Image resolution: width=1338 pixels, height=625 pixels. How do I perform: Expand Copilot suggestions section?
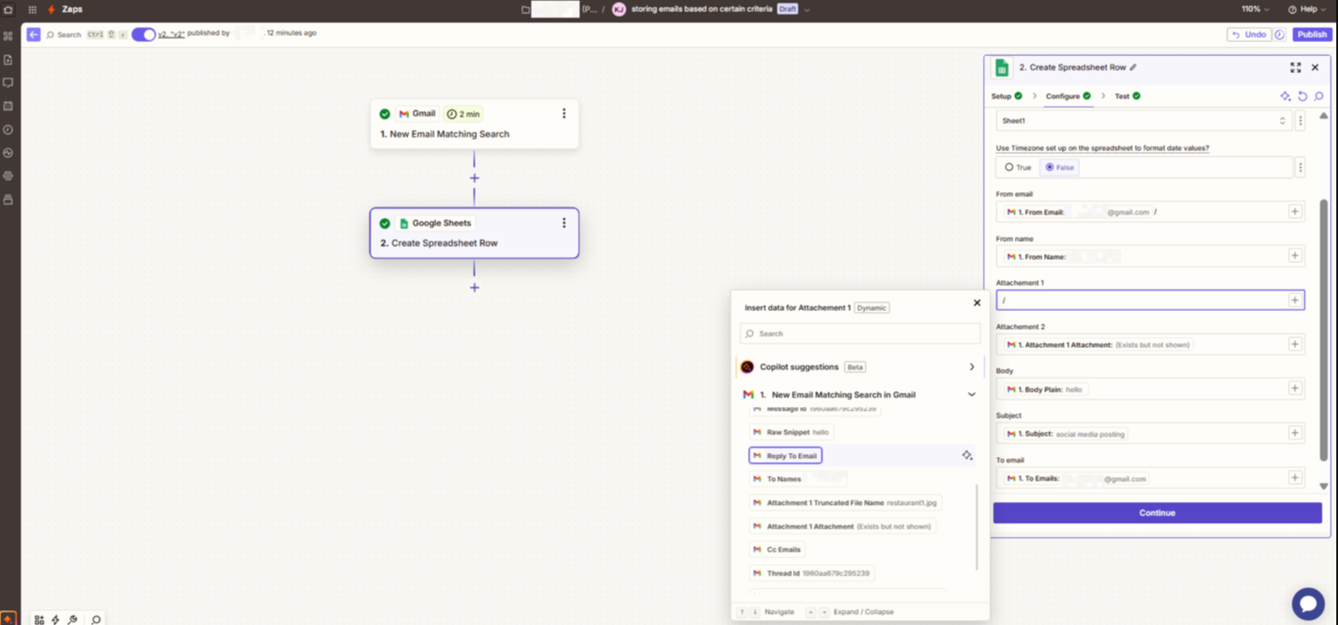pyautogui.click(x=860, y=367)
